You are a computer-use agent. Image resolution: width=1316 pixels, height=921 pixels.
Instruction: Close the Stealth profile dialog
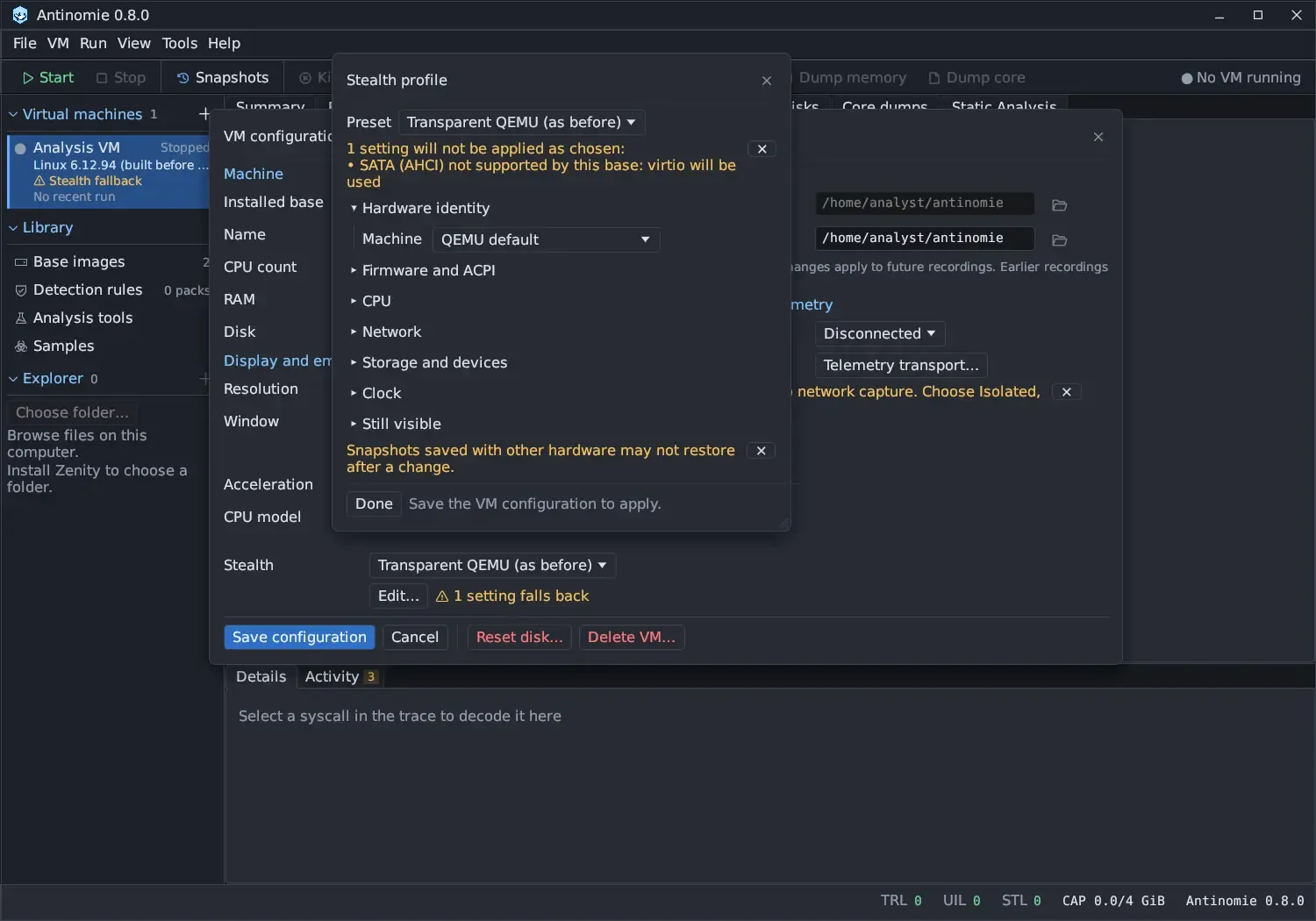[x=766, y=81]
